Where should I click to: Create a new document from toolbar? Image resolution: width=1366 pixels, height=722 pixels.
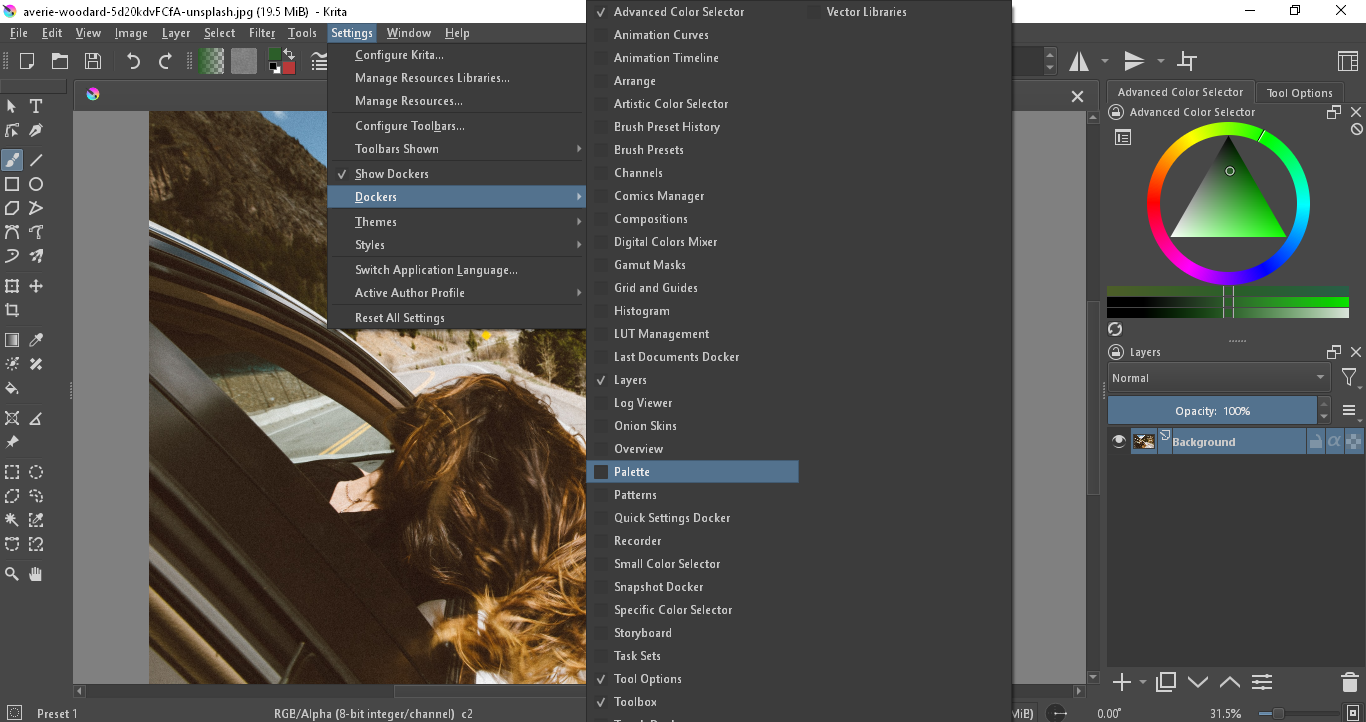coord(27,61)
